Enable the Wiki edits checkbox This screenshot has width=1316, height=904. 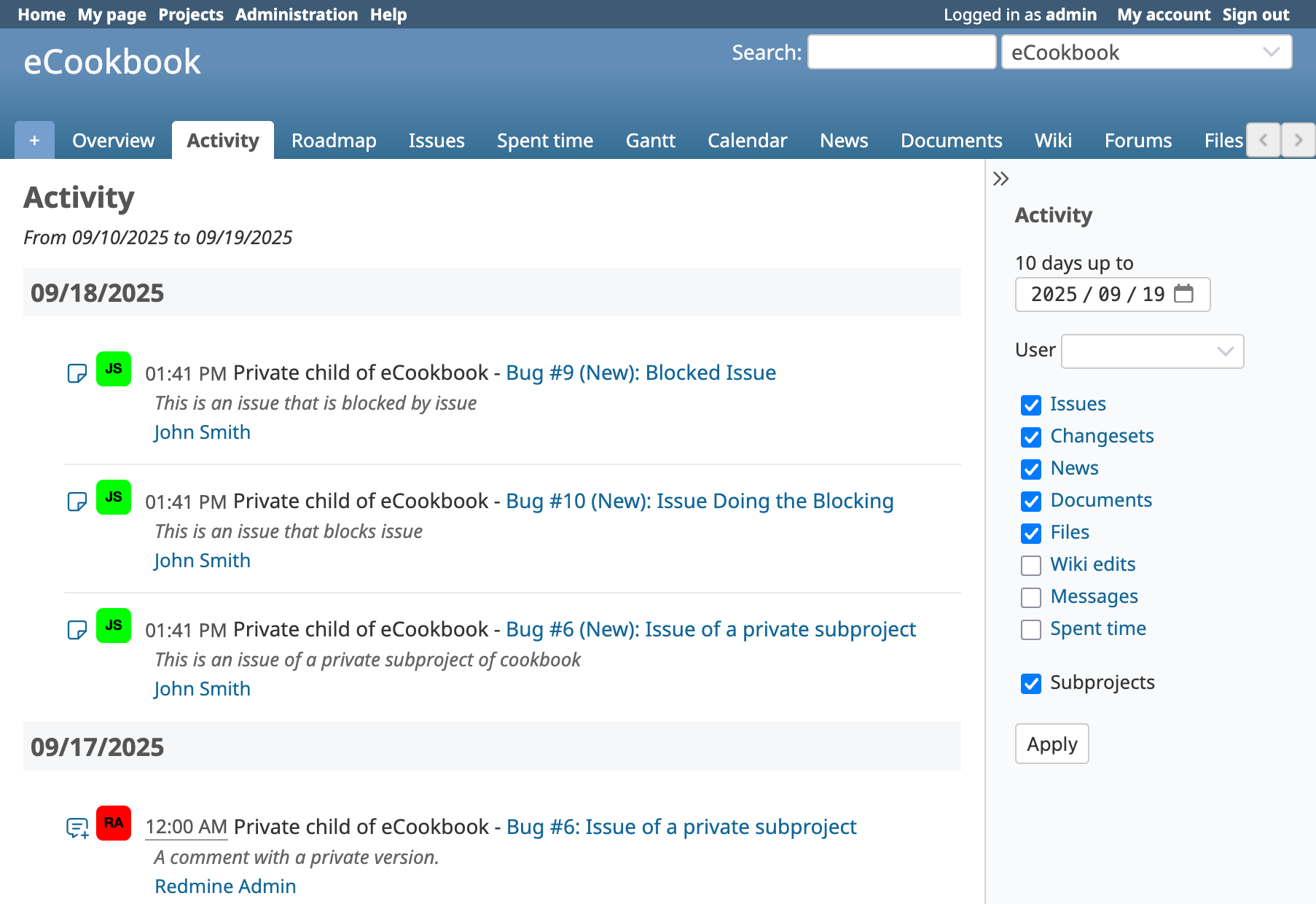point(1030,565)
